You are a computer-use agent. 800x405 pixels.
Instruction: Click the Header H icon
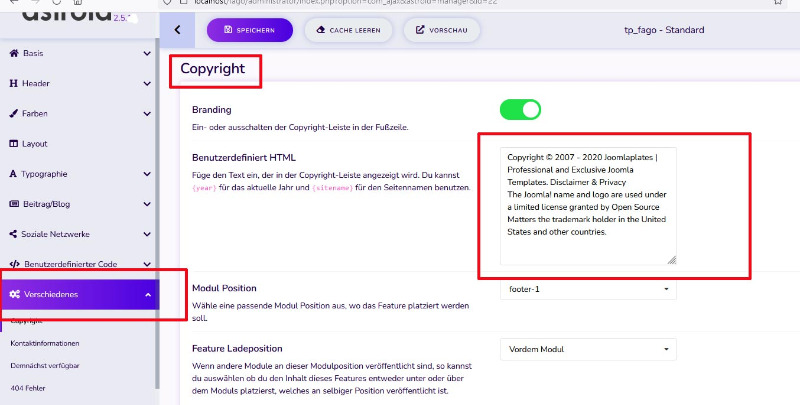(14, 83)
